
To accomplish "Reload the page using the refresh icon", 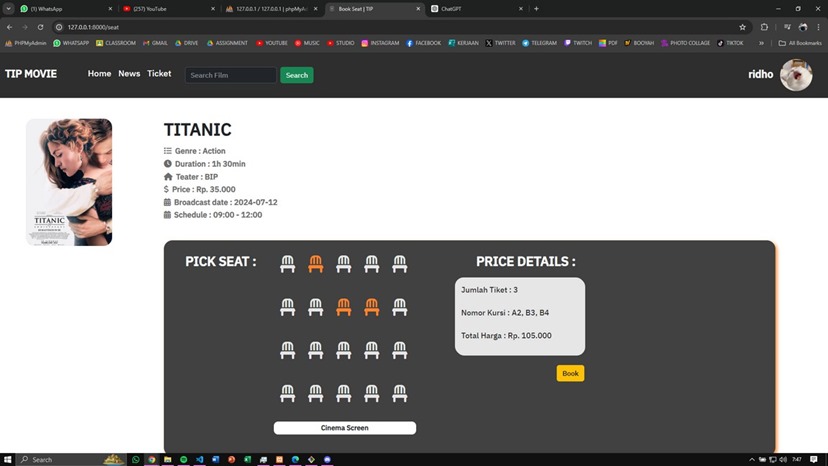I will point(40,27).
